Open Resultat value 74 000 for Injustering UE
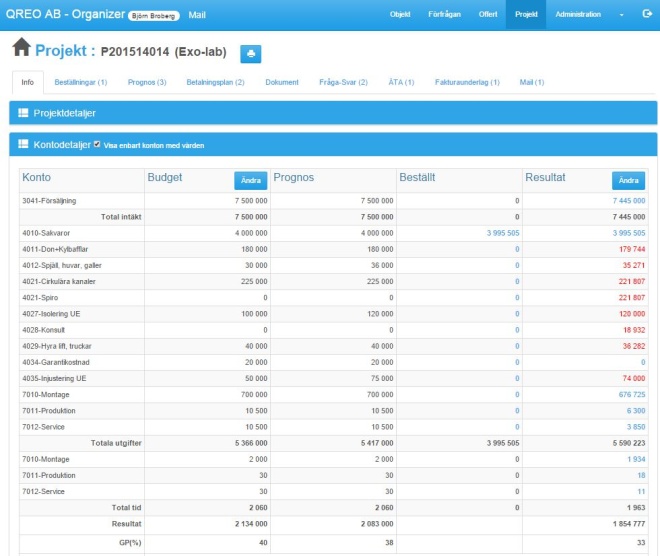Screen dimensions: 660x556 tap(634, 378)
